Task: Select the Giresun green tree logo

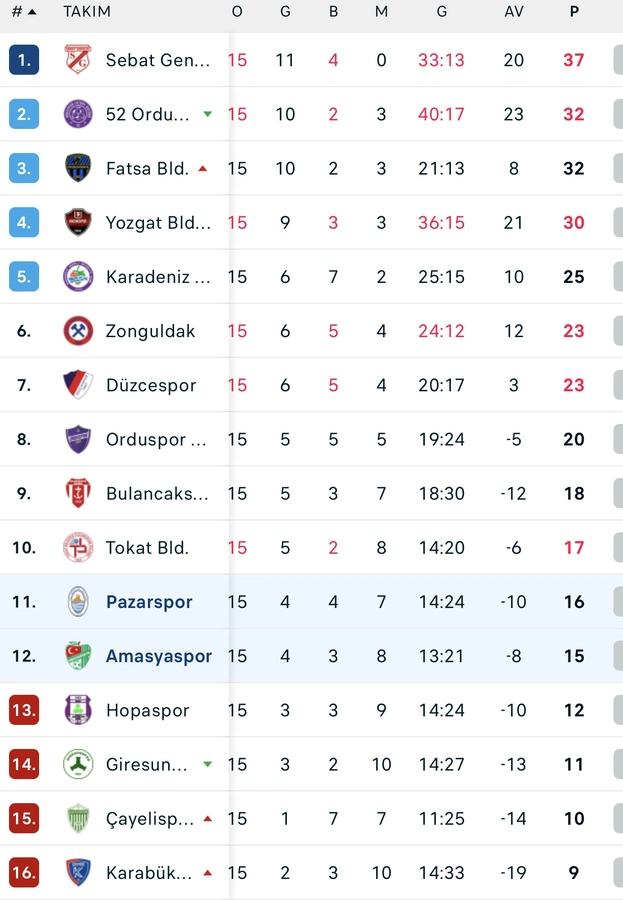Action: pyautogui.click(x=78, y=765)
